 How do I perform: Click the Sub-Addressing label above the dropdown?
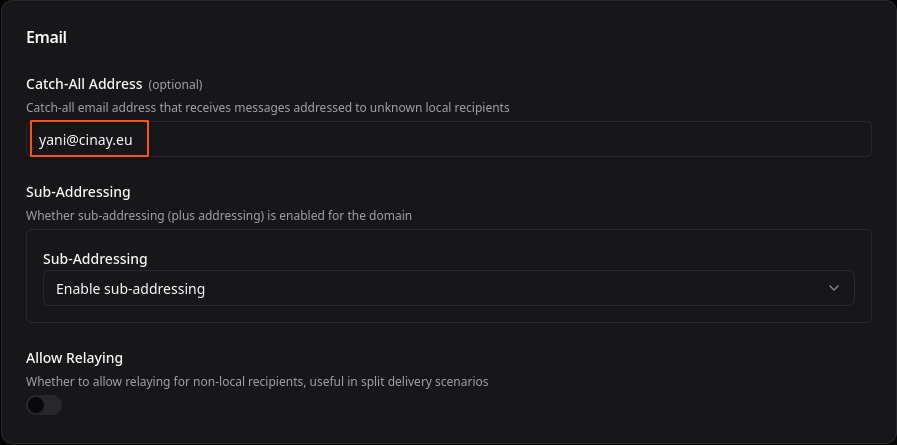click(95, 259)
